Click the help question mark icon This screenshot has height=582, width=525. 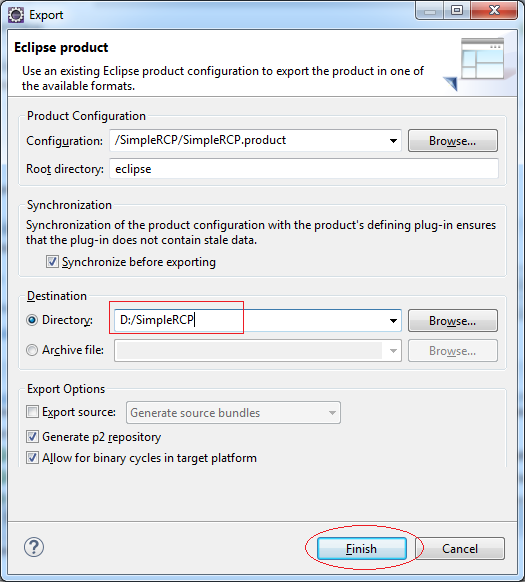click(x=34, y=547)
